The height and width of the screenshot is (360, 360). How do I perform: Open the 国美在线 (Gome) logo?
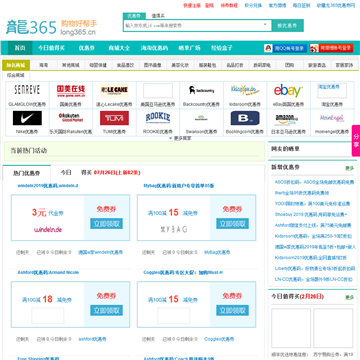[x=71, y=90]
